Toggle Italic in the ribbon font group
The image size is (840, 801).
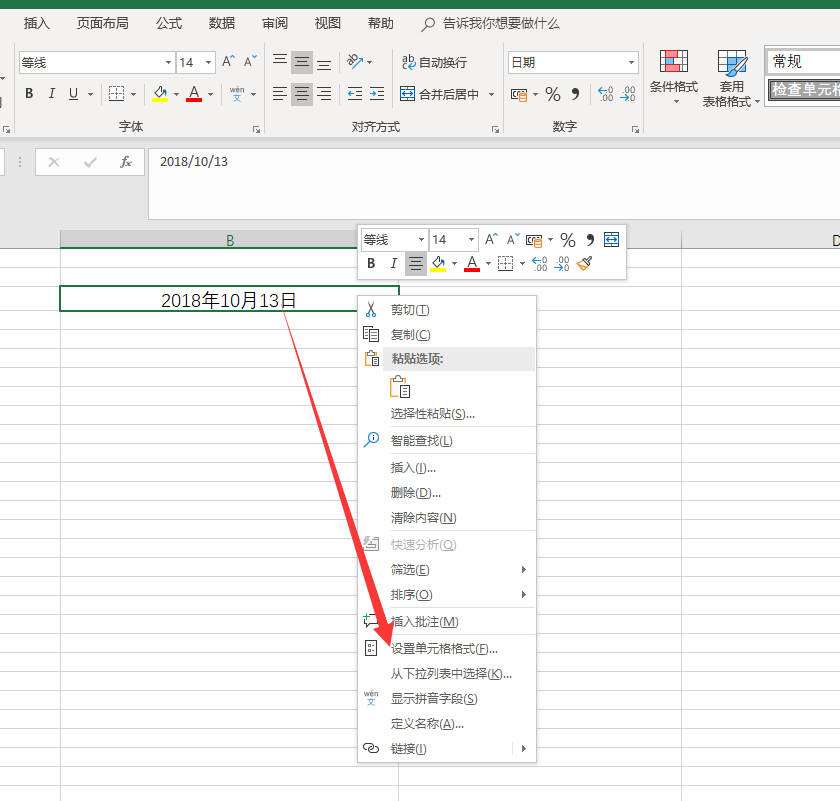[51, 94]
